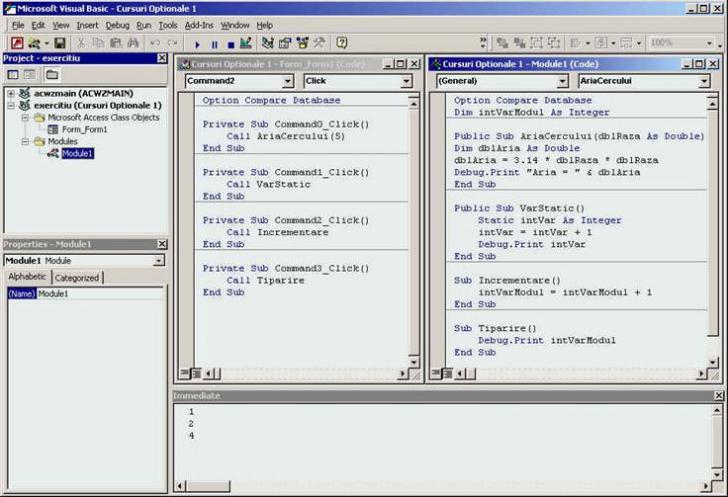Toggle Design Mode icon in the toolbar
This screenshot has width=728, height=497.
tap(246, 43)
